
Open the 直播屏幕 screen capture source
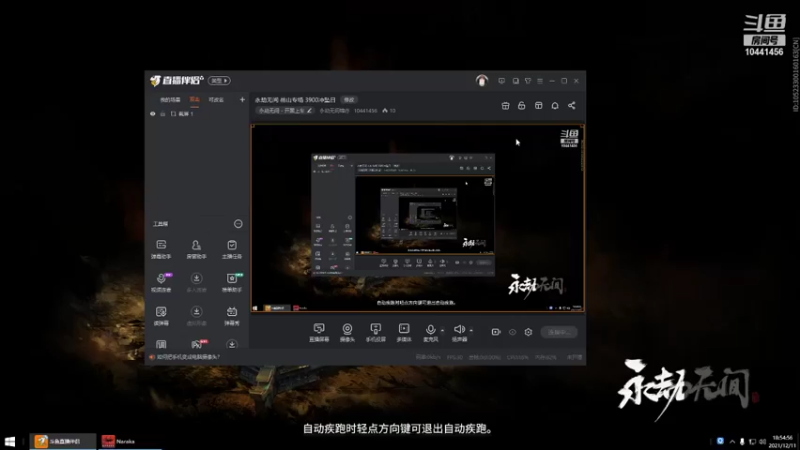[x=319, y=332]
